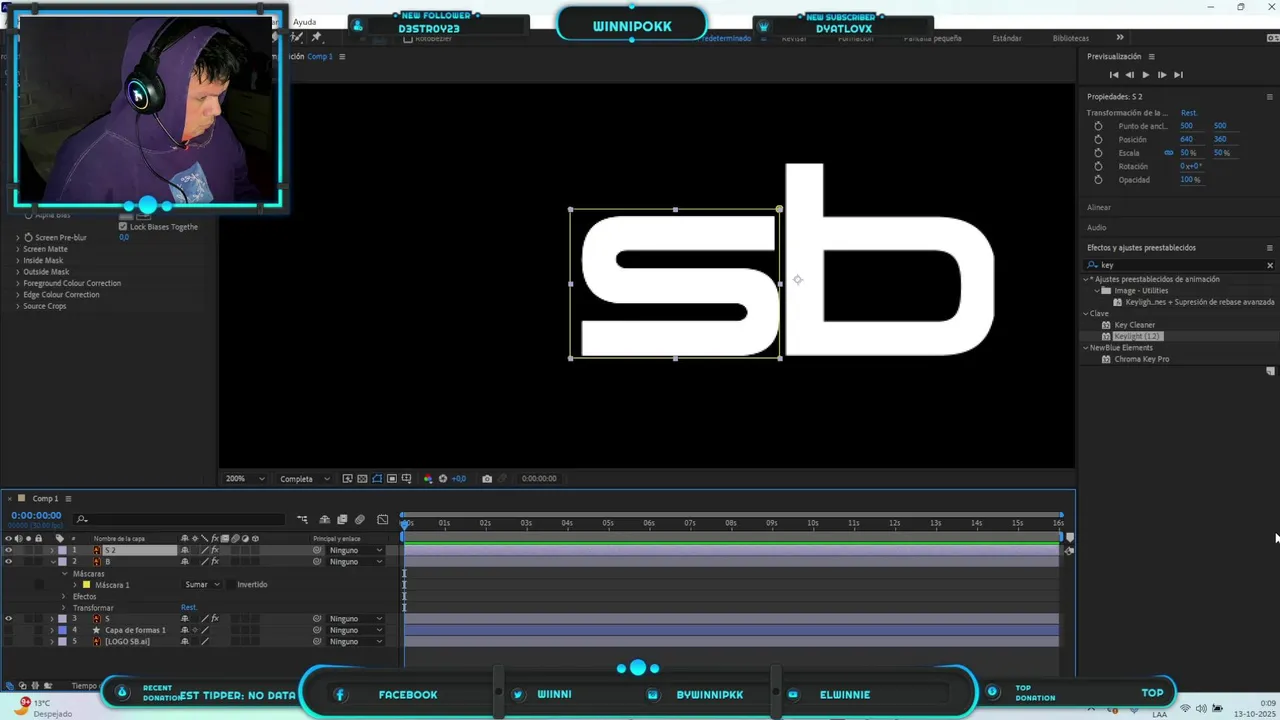Take a snapshot with camera icon
The height and width of the screenshot is (720, 1280).
(x=487, y=479)
